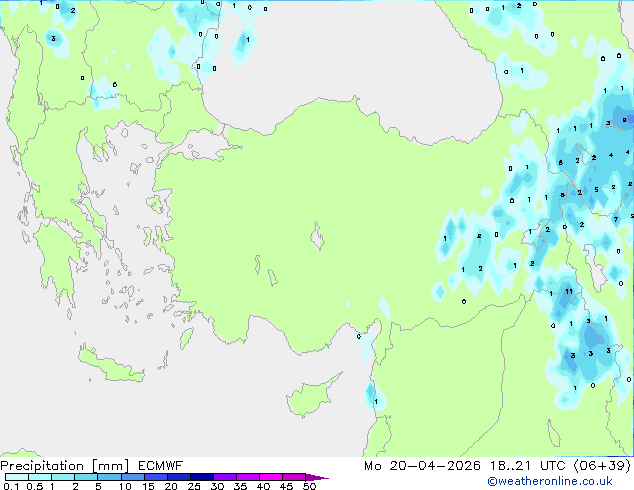This screenshot has height=490, width=634.
Task: Click the island of Crete on the map
Action: tap(110, 365)
